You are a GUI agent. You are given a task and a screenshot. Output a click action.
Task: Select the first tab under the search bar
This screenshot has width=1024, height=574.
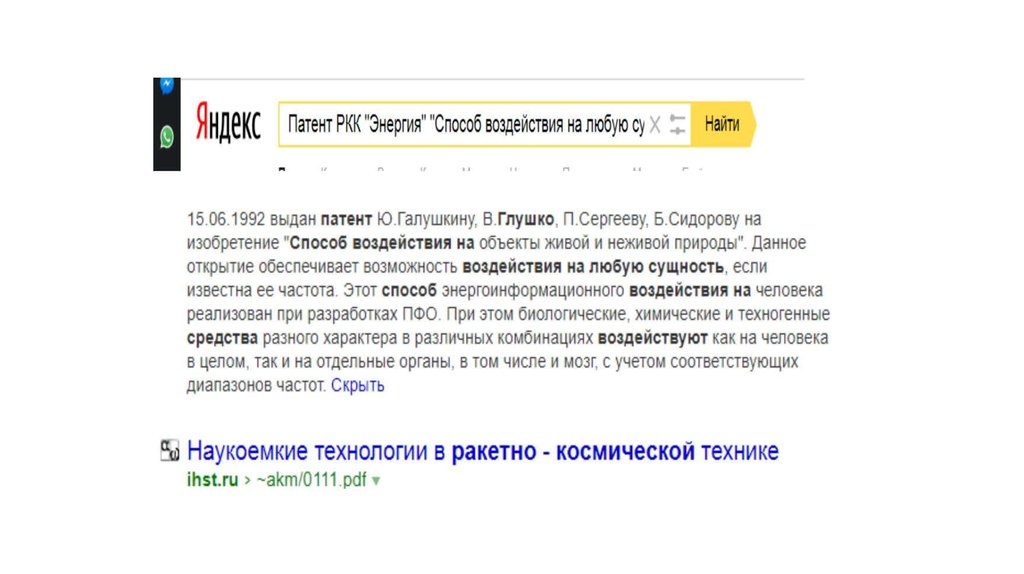pyautogui.click(x=285, y=168)
